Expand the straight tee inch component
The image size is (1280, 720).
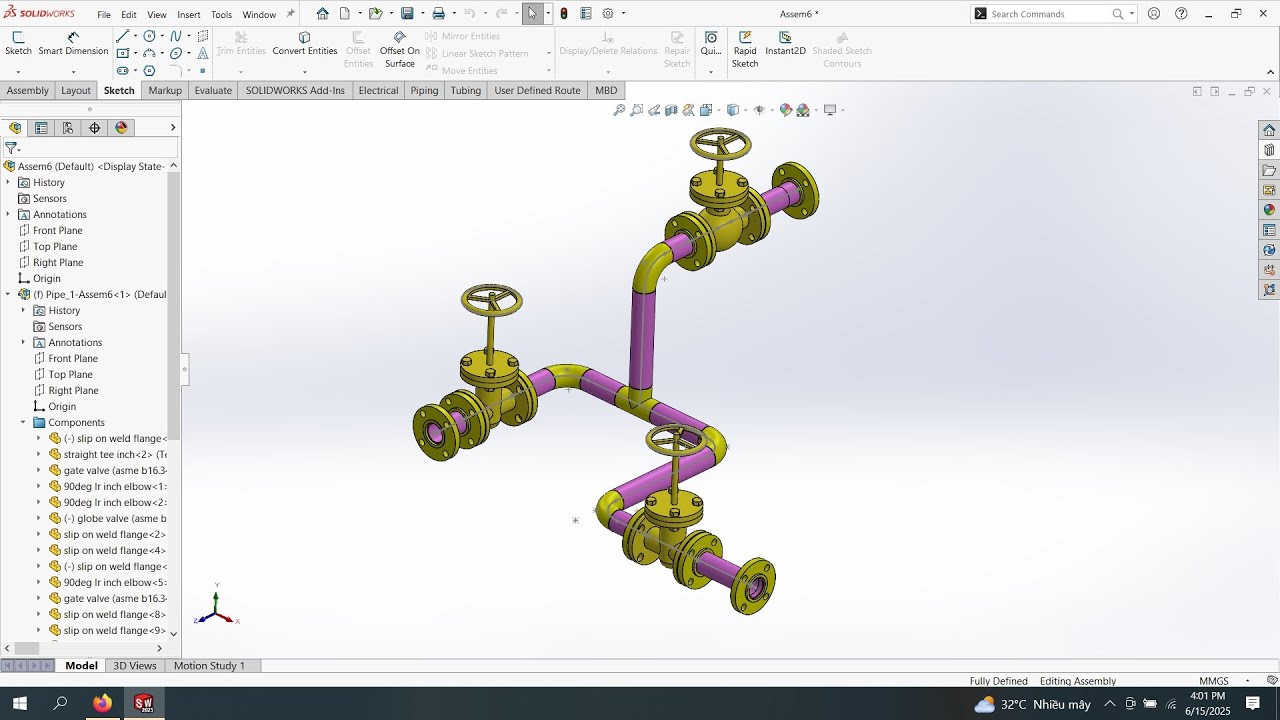[x=39, y=454]
